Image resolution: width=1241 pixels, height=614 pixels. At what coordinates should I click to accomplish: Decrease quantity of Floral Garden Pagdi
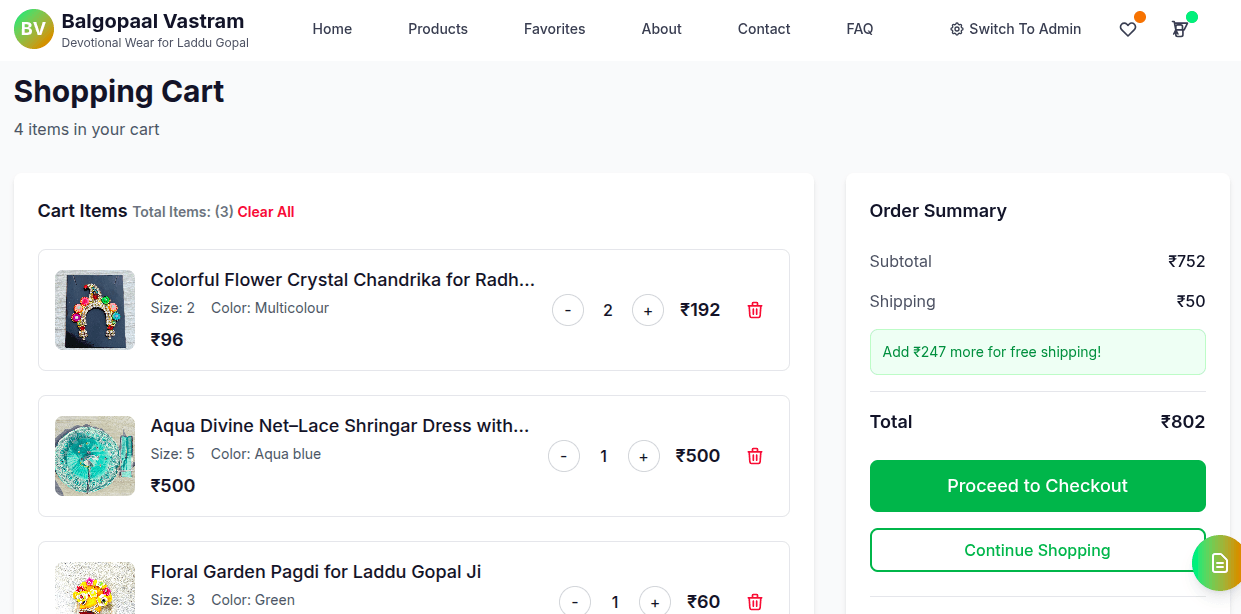coord(575,601)
